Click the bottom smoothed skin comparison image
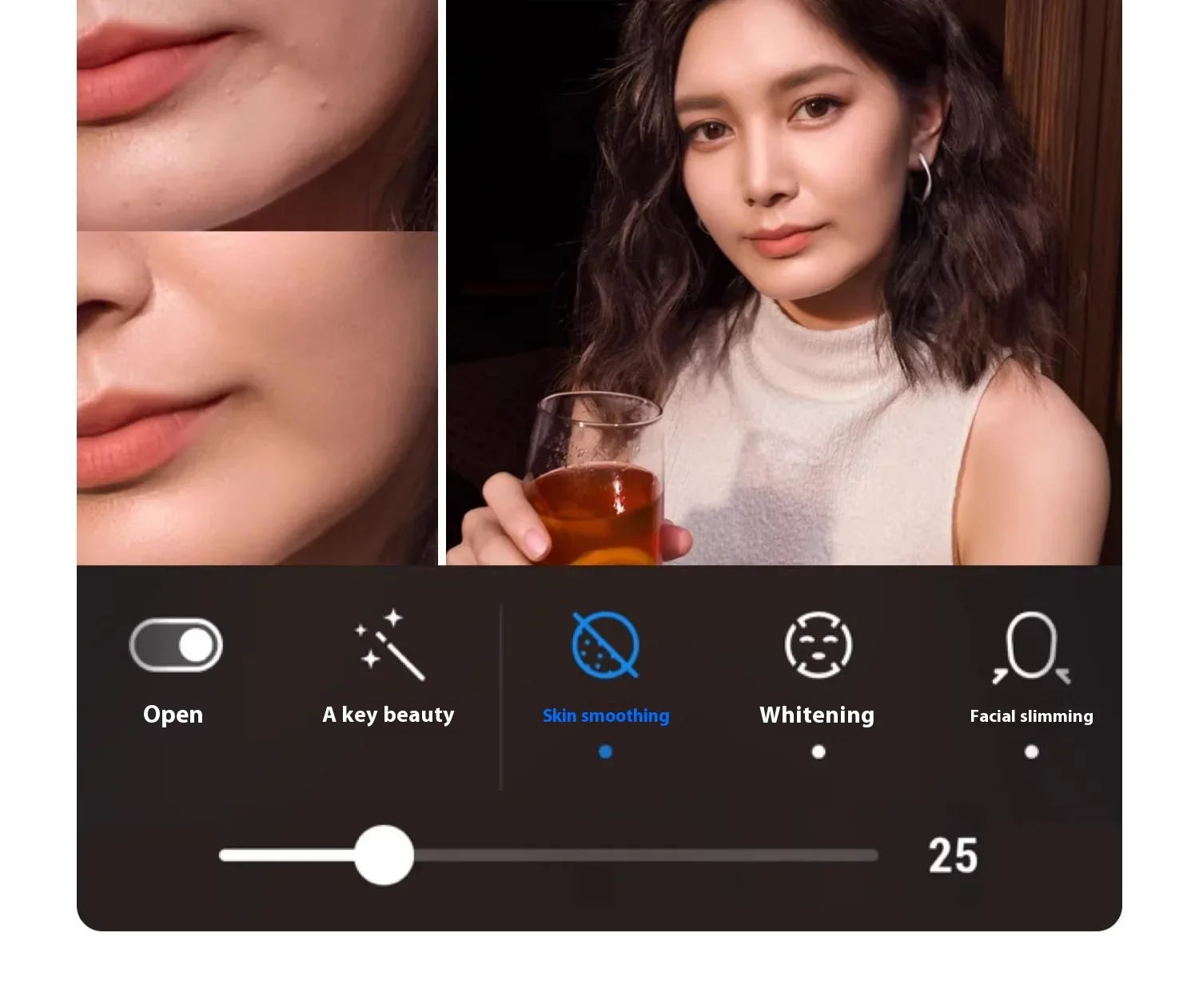The width and height of the screenshot is (1199, 1008). coord(257,398)
